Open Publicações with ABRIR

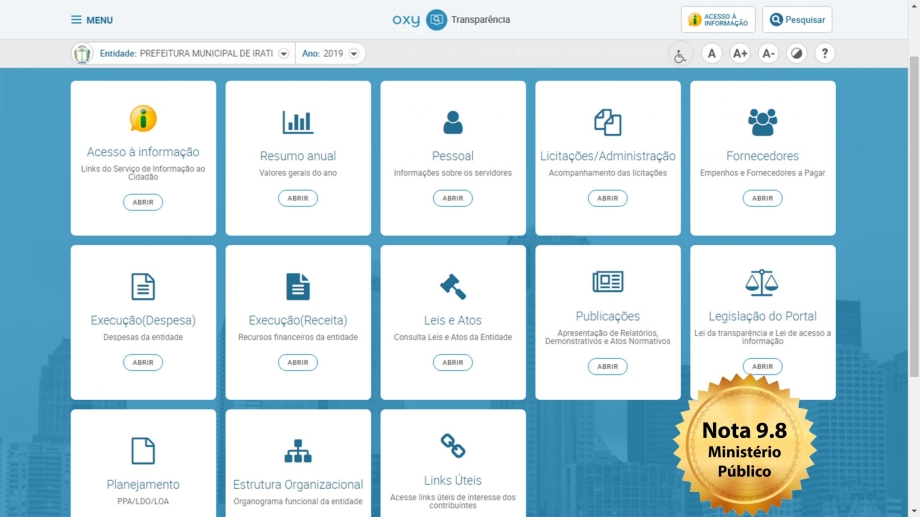tap(607, 366)
